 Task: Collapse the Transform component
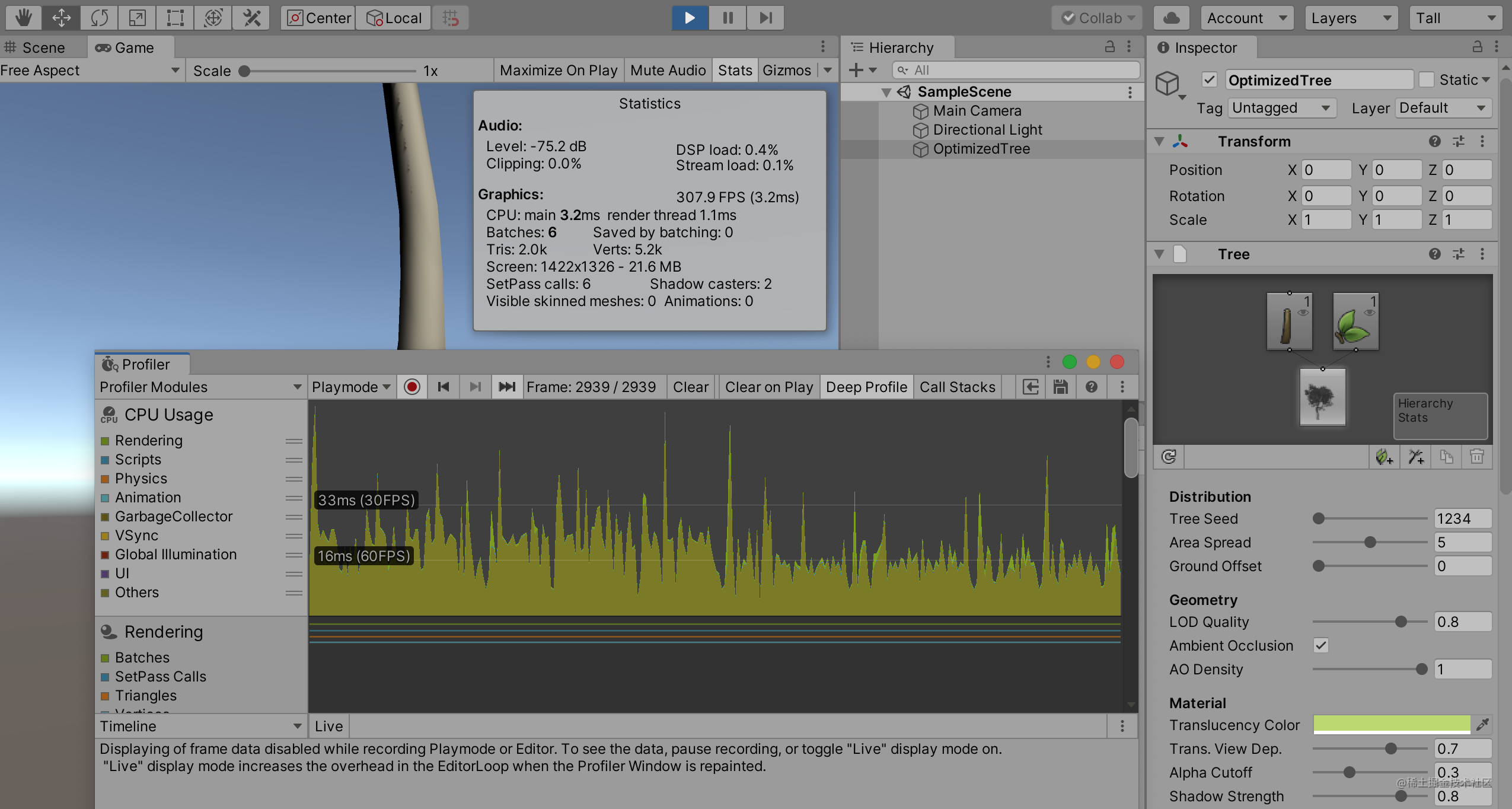(1159, 141)
